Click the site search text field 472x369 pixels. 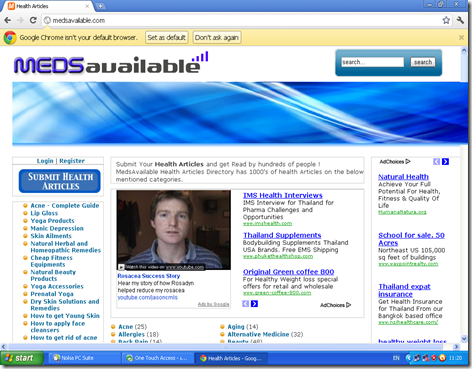coord(372,62)
